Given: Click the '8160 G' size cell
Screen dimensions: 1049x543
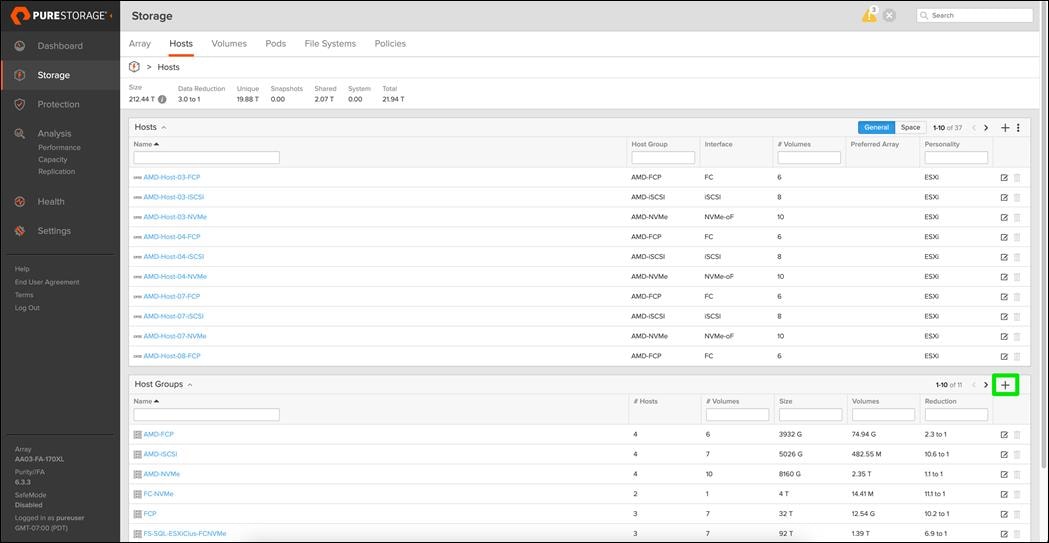Looking at the screenshot, I should point(791,474).
